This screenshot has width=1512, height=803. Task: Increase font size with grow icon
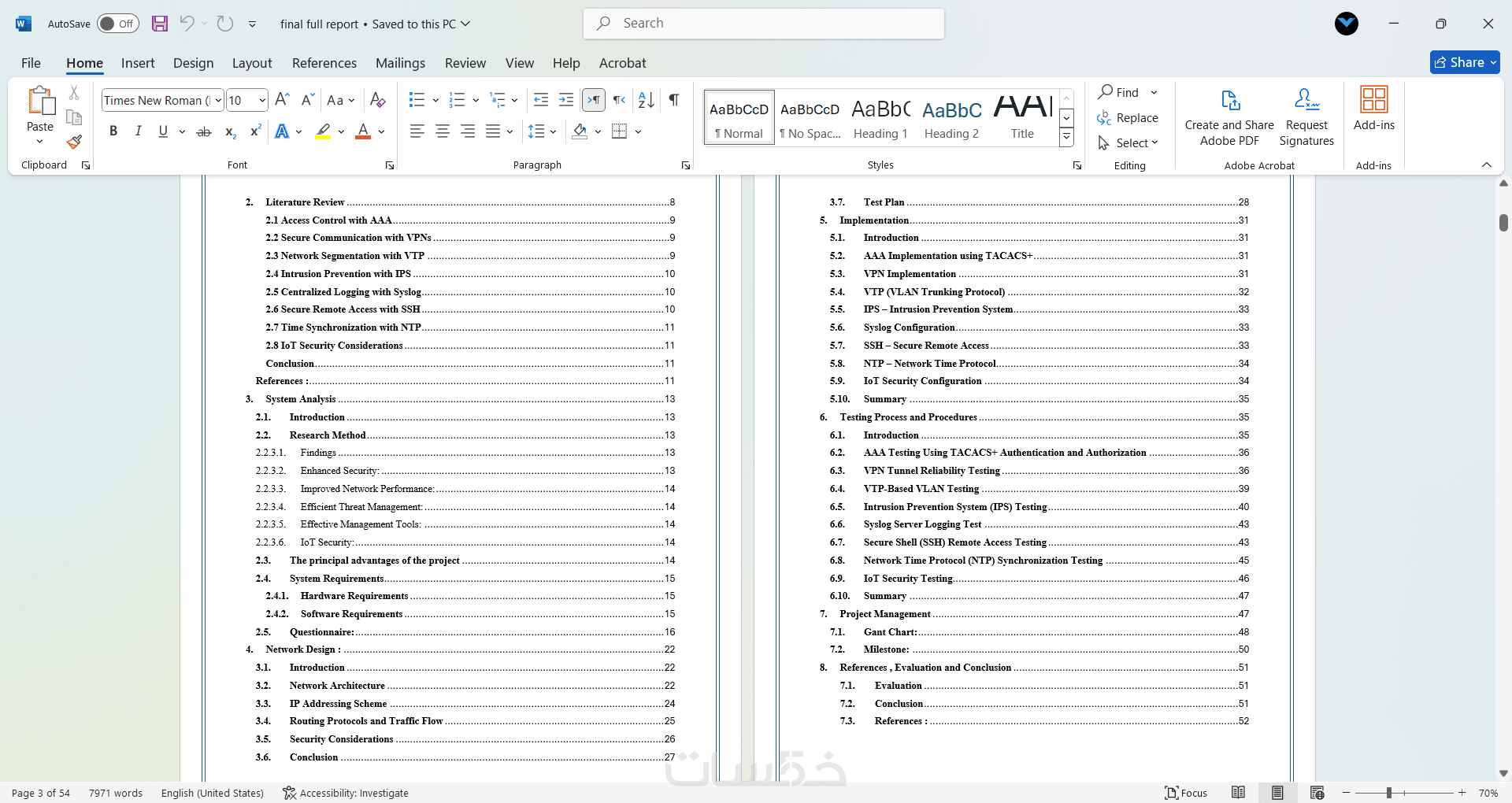point(283,100)
